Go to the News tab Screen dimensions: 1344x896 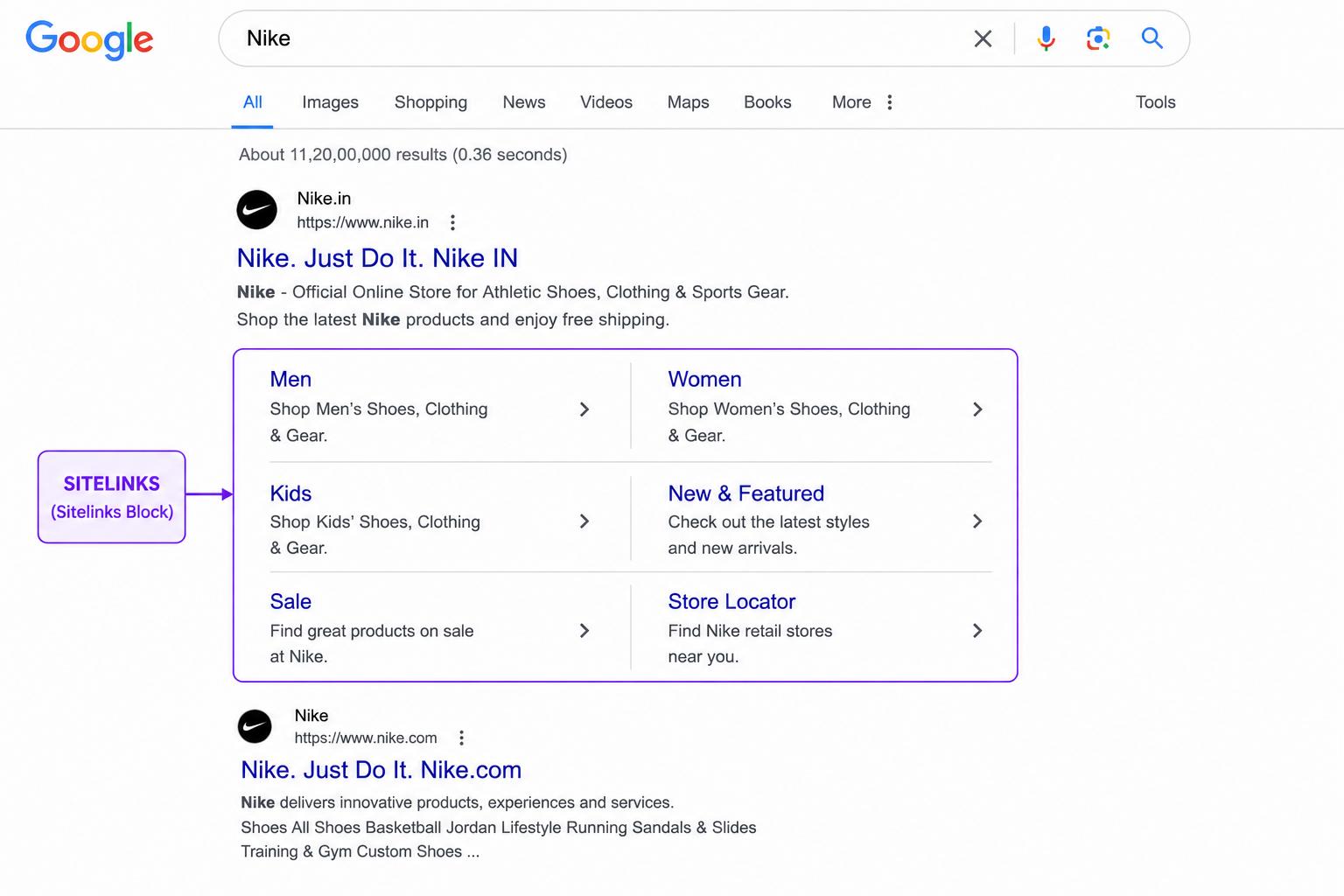(x=524, y=102)
